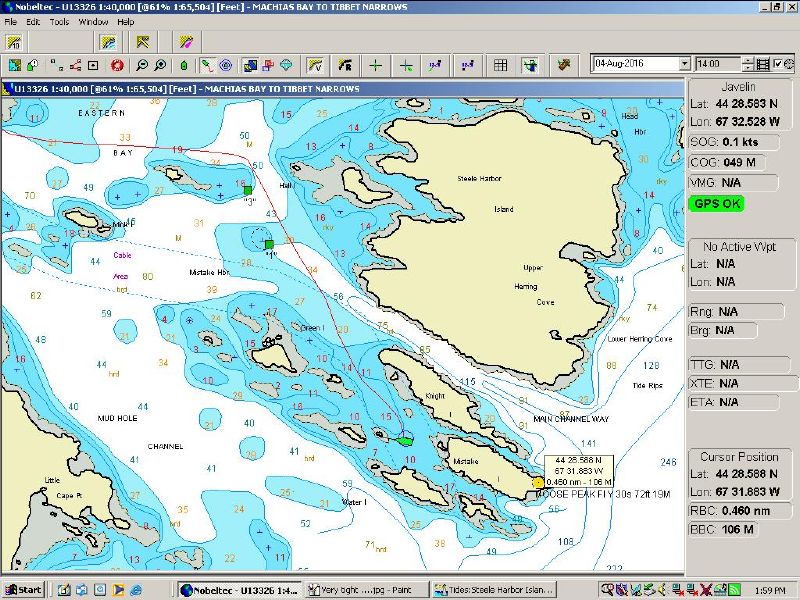Click the zoom out magnifier icon
Viewport: 800px width, 600px height.
[142, 65]
